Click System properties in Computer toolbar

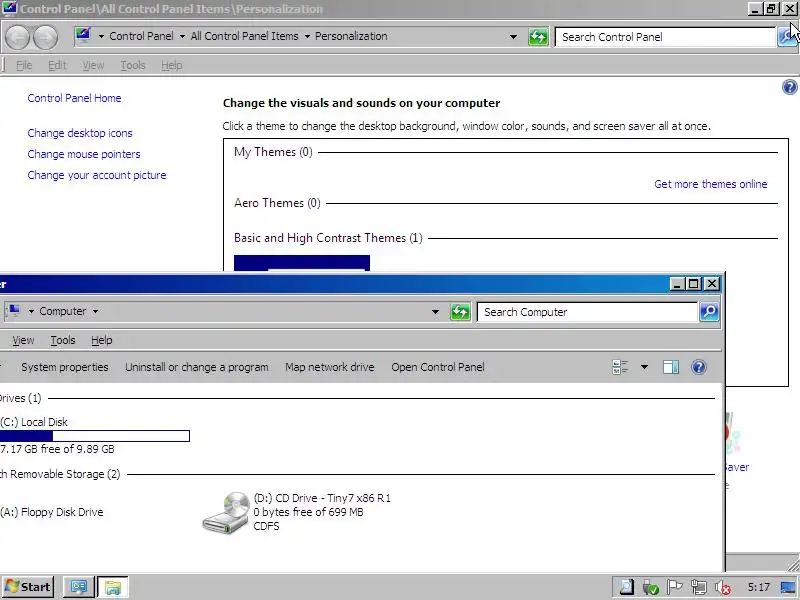click(65, 367)
